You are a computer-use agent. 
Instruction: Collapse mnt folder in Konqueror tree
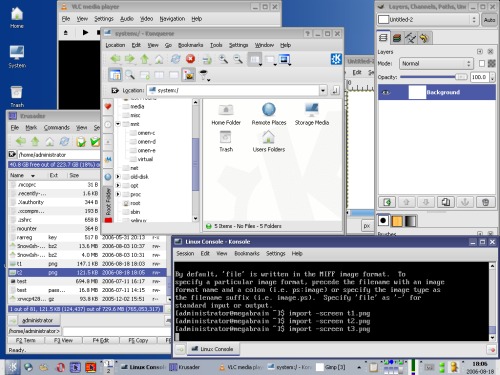coord(118,124)
